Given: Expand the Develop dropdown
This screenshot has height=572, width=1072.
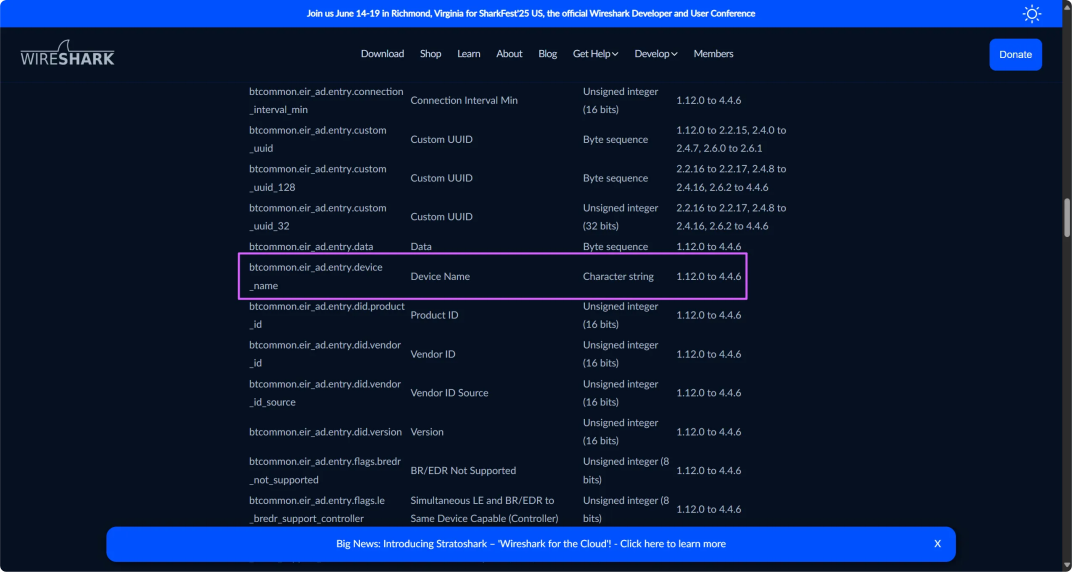Looking at the screenshot, I should point(656,54).
